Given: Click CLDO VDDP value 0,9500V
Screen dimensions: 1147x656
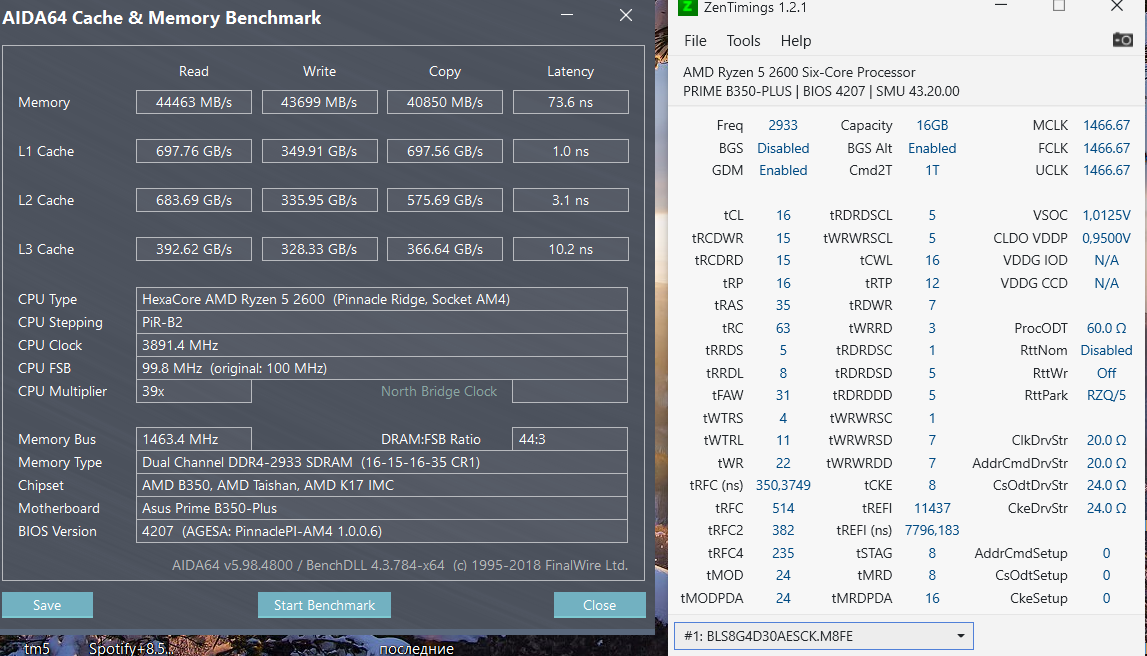Looking at the screenshot, I should point(1106,238).
